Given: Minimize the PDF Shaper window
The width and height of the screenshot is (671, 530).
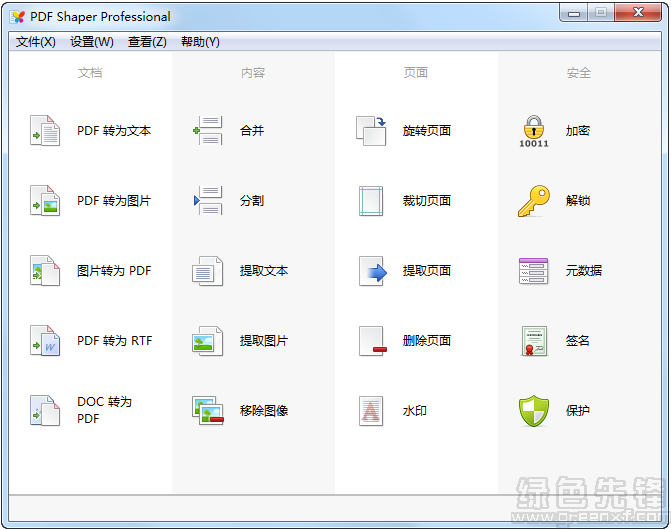Looking at the screenshot, I should tap(574, 13).
